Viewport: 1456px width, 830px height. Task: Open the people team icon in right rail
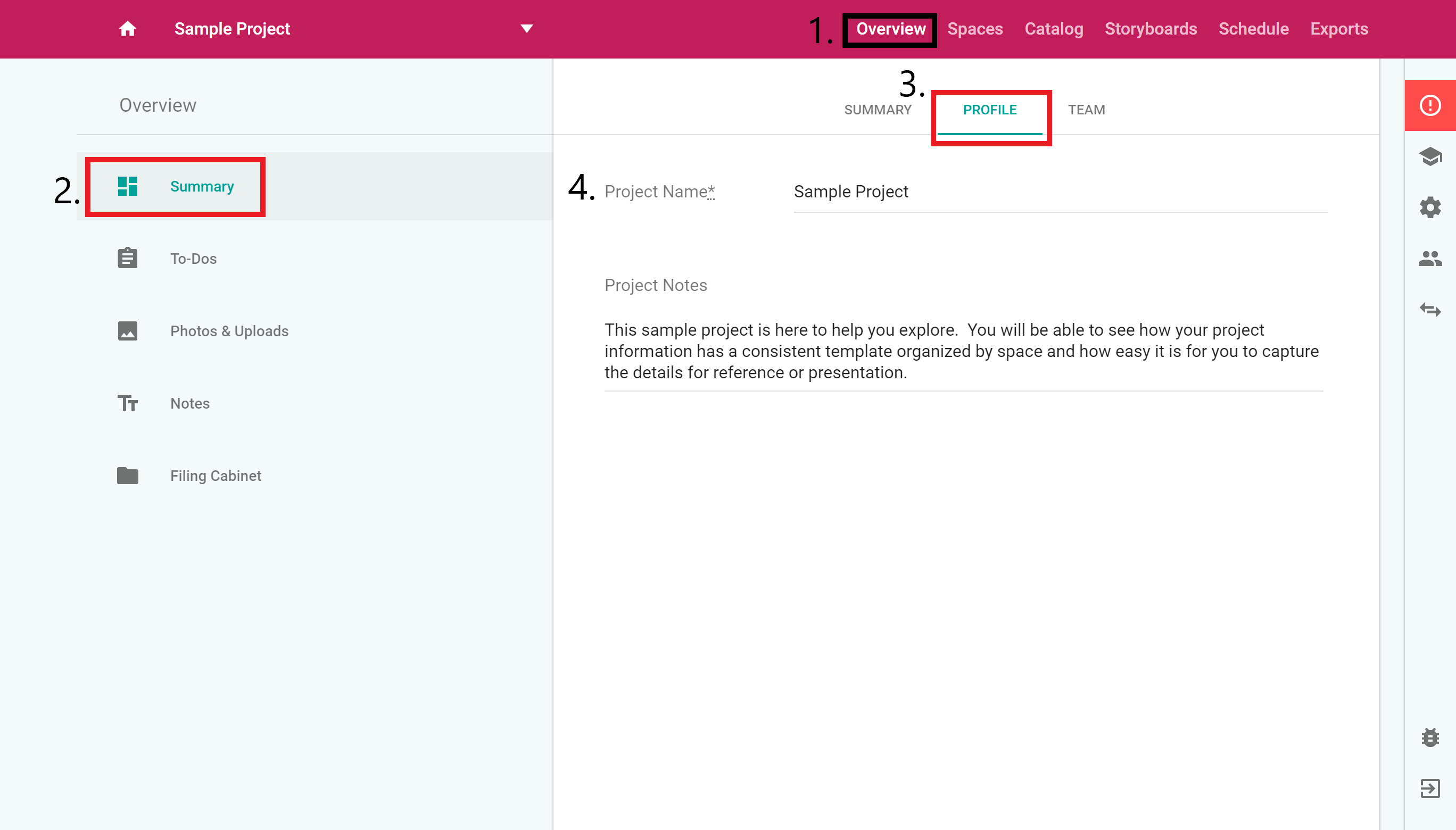[1430, 259]
